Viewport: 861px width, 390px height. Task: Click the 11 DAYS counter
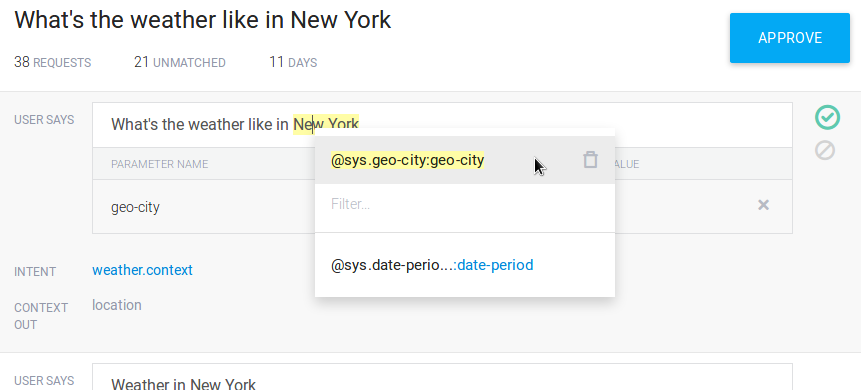[293, 63]
